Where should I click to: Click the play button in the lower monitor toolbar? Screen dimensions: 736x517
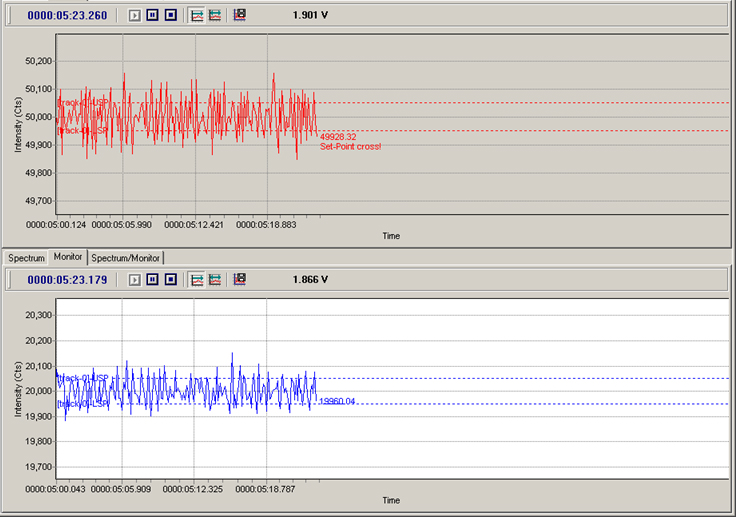click(x=135, y=280)
